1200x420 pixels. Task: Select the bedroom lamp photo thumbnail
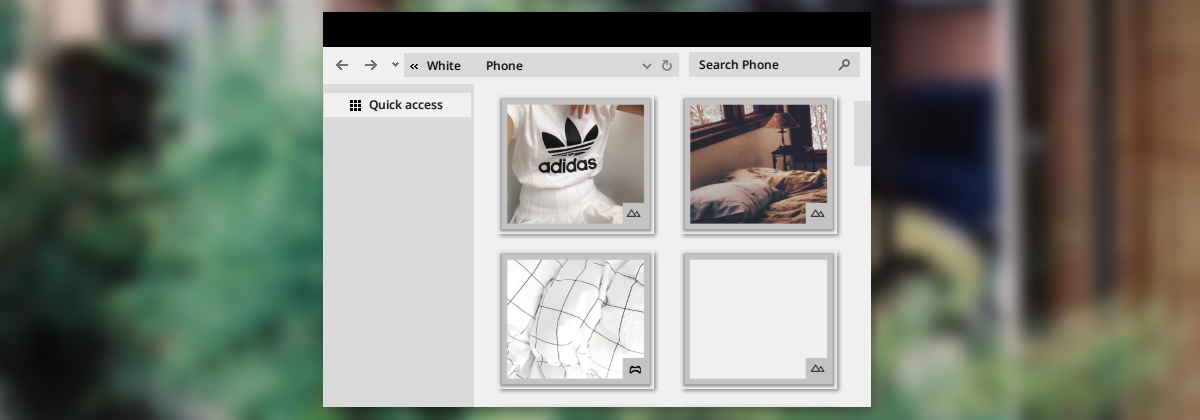point(759,164)
